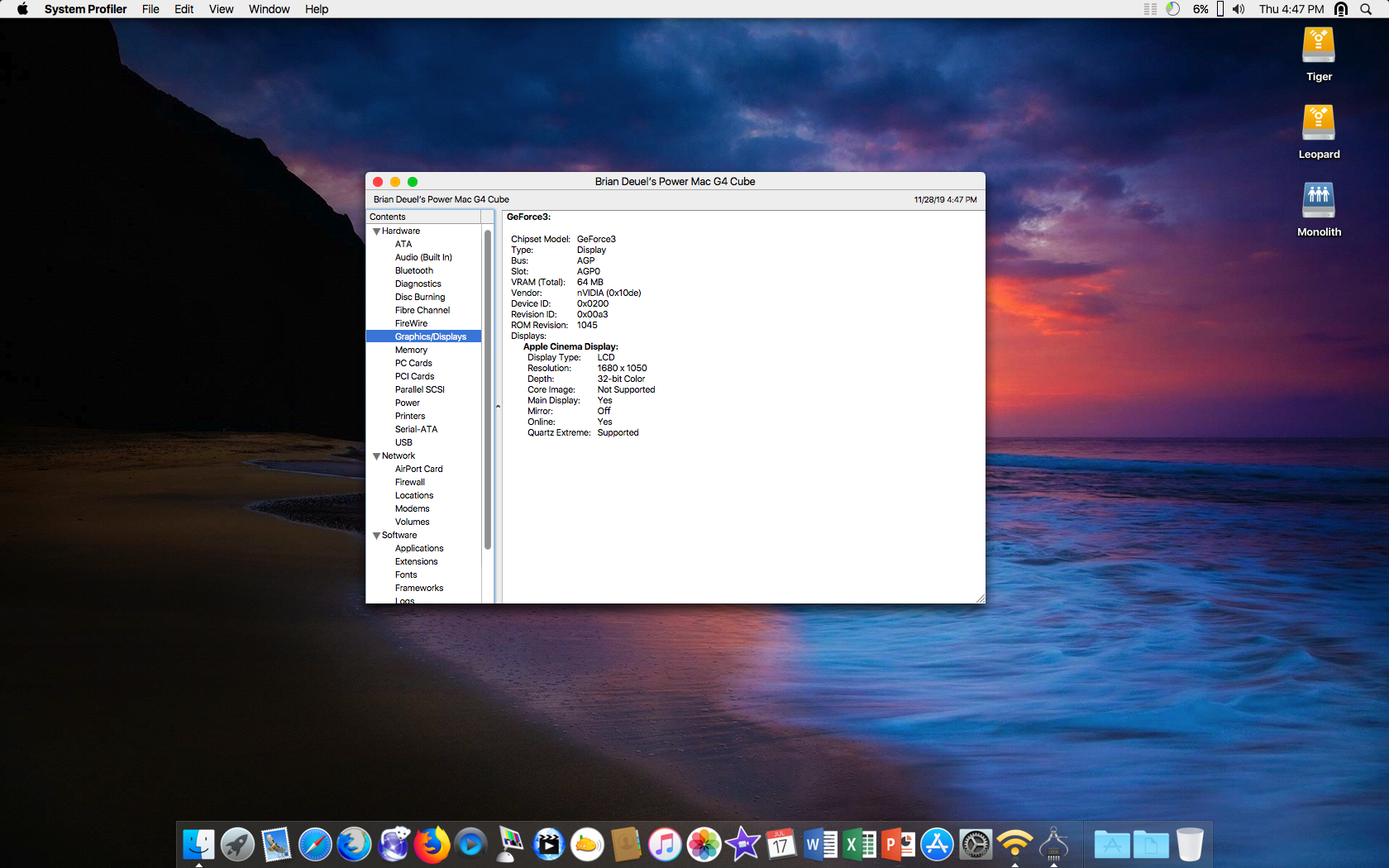Open the Mail stamp icon in dock
The image size is (1389, 868).
click(276, 845)
